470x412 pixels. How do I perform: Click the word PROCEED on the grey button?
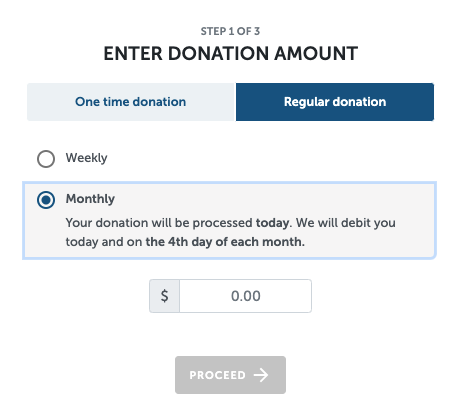pos(217,375)
